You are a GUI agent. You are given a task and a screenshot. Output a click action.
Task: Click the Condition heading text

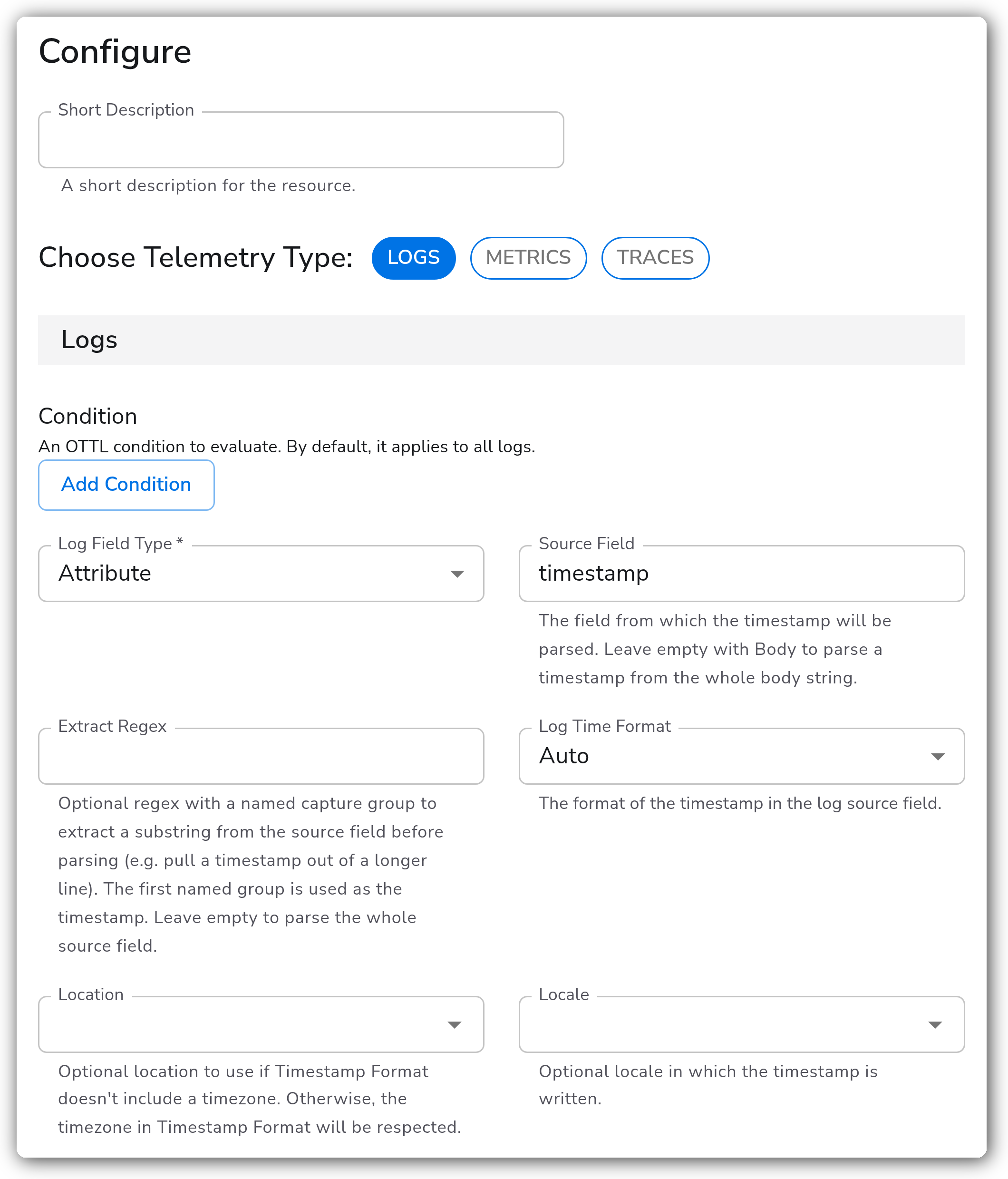coord(87,417)
